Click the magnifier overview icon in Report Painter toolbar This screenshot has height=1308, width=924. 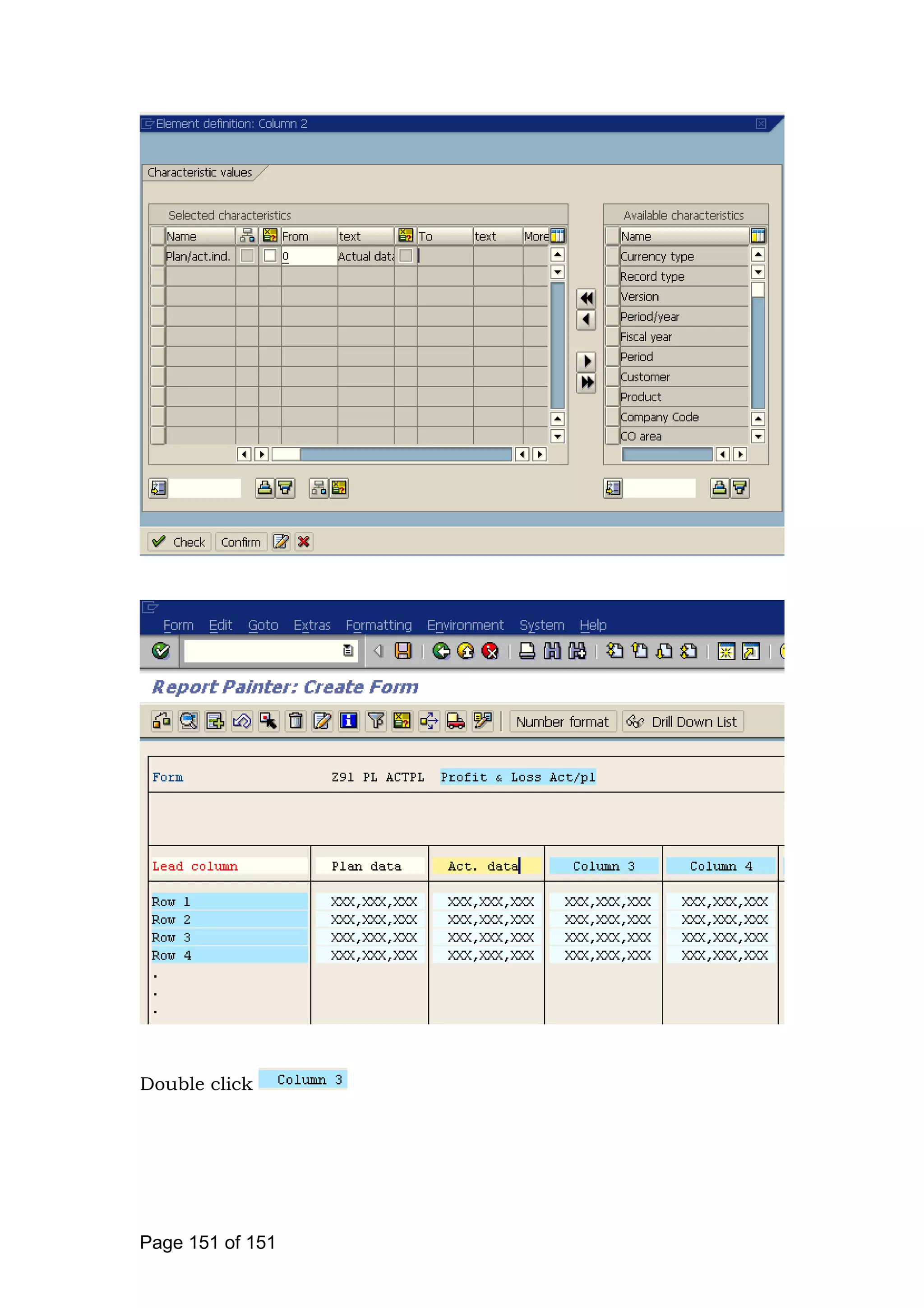(189, 721)
